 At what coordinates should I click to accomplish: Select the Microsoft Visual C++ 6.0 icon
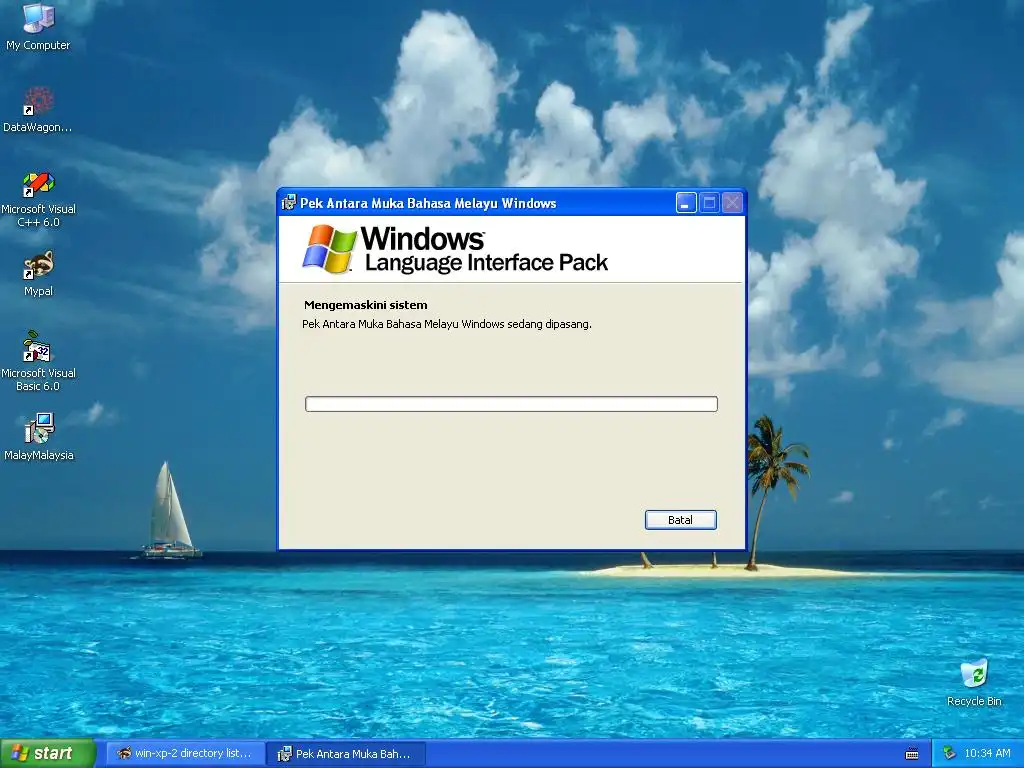[38, 199]
